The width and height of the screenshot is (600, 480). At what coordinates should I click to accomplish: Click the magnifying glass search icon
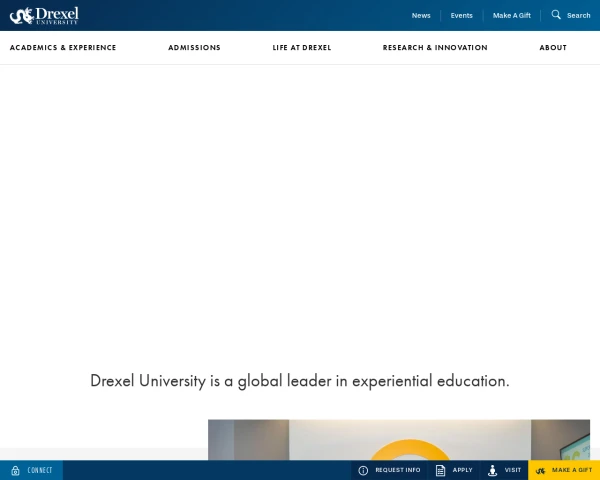(556, 15)
